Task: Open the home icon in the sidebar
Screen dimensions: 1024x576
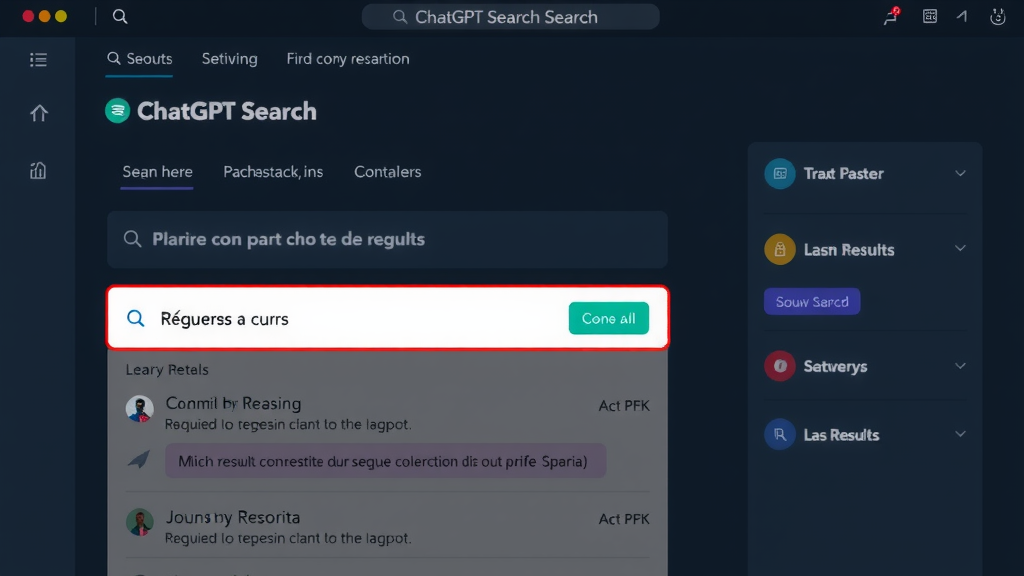Action: point(38,113)
